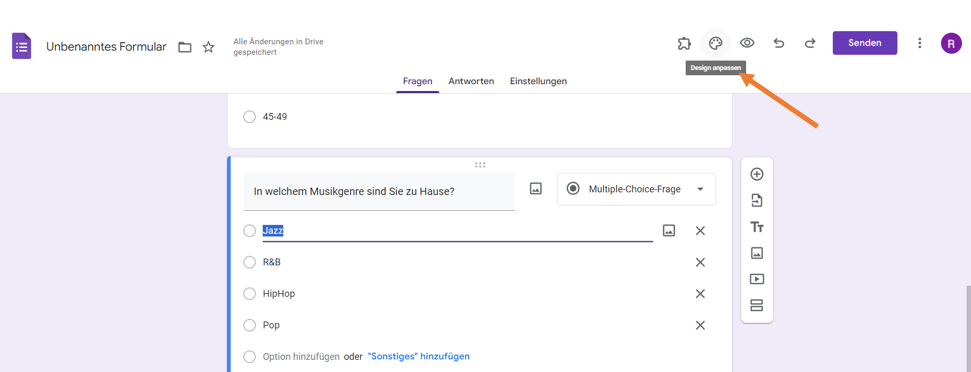The image size is (971, 372).
Task: Remove the Pop option
Action: pos(700,325)
